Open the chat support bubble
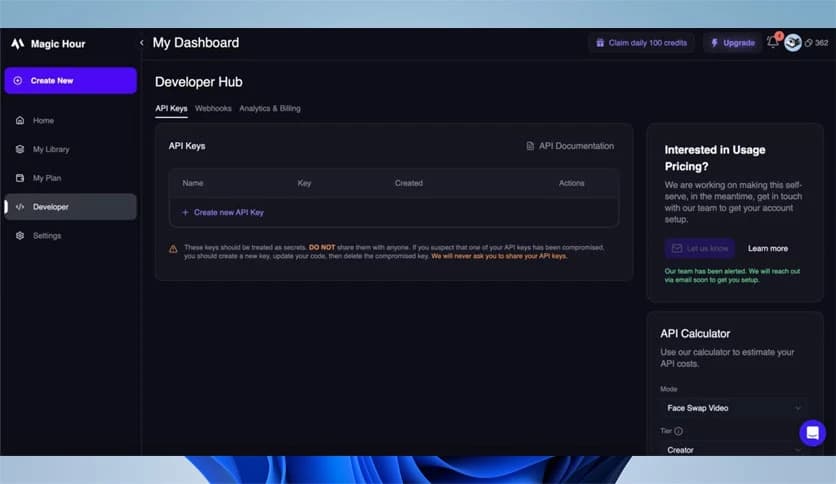This screenshot has height=484, width=836. tap(813, 433)
